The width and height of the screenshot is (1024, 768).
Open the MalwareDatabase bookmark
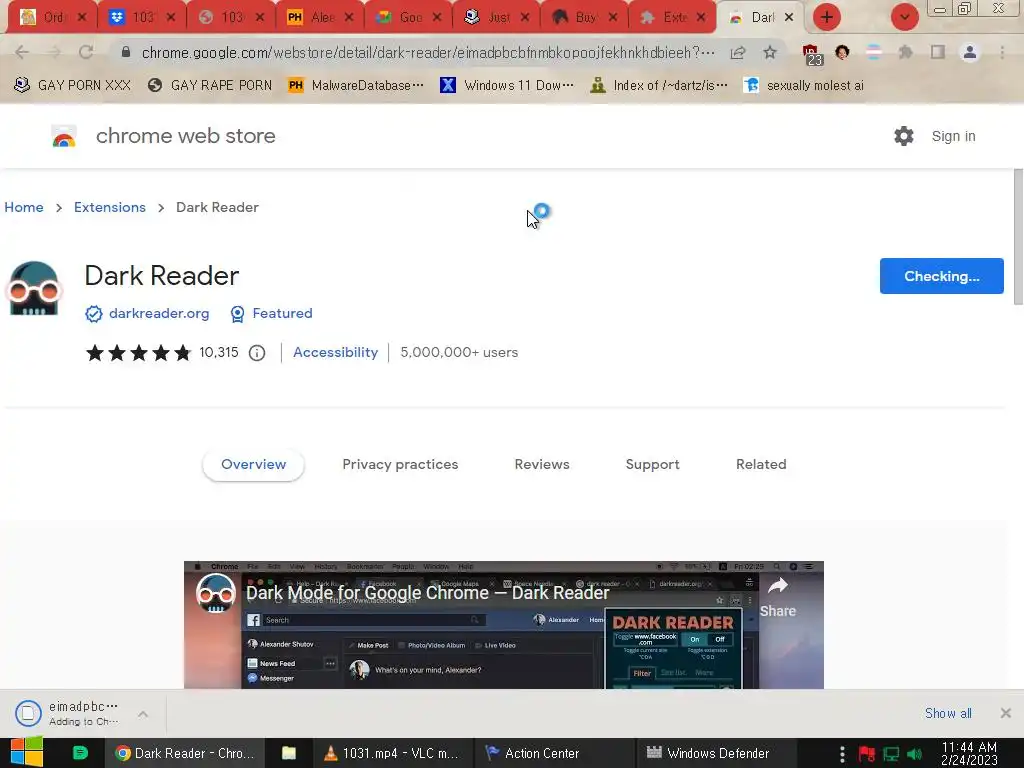356,85
